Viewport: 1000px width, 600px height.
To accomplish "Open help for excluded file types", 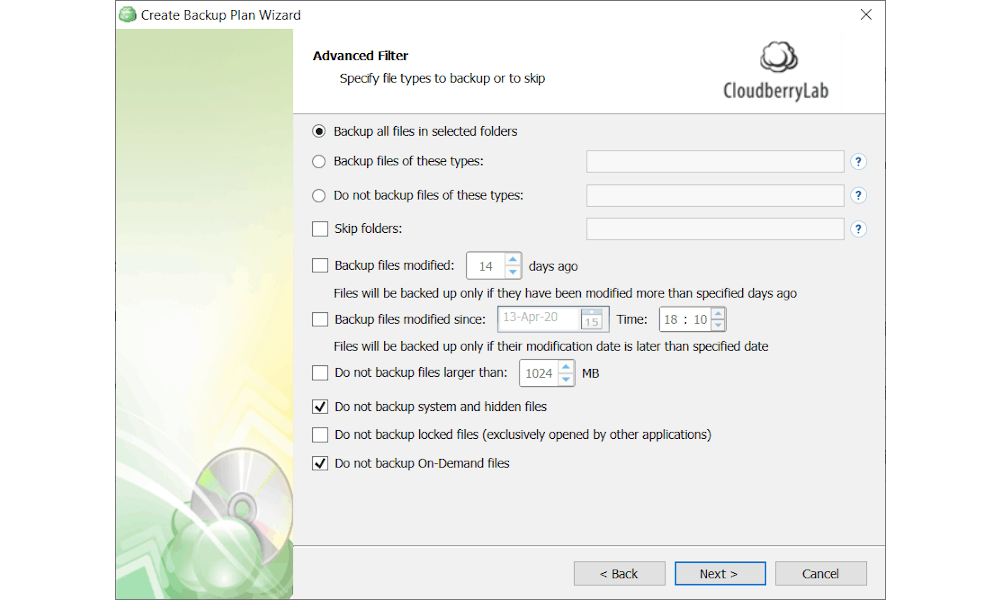I will tap(858, 195).
